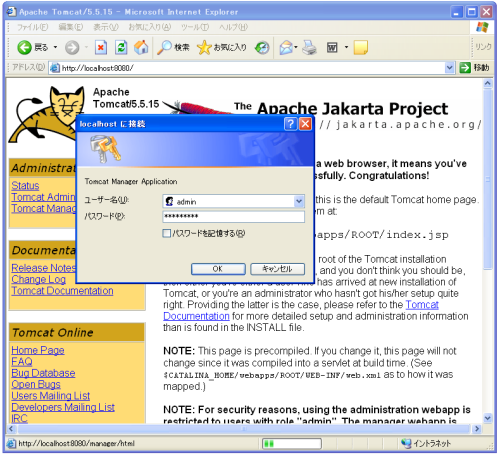500x455 pixels.
Task: Click the dialog help question mark button
Action: coord(290,124)
